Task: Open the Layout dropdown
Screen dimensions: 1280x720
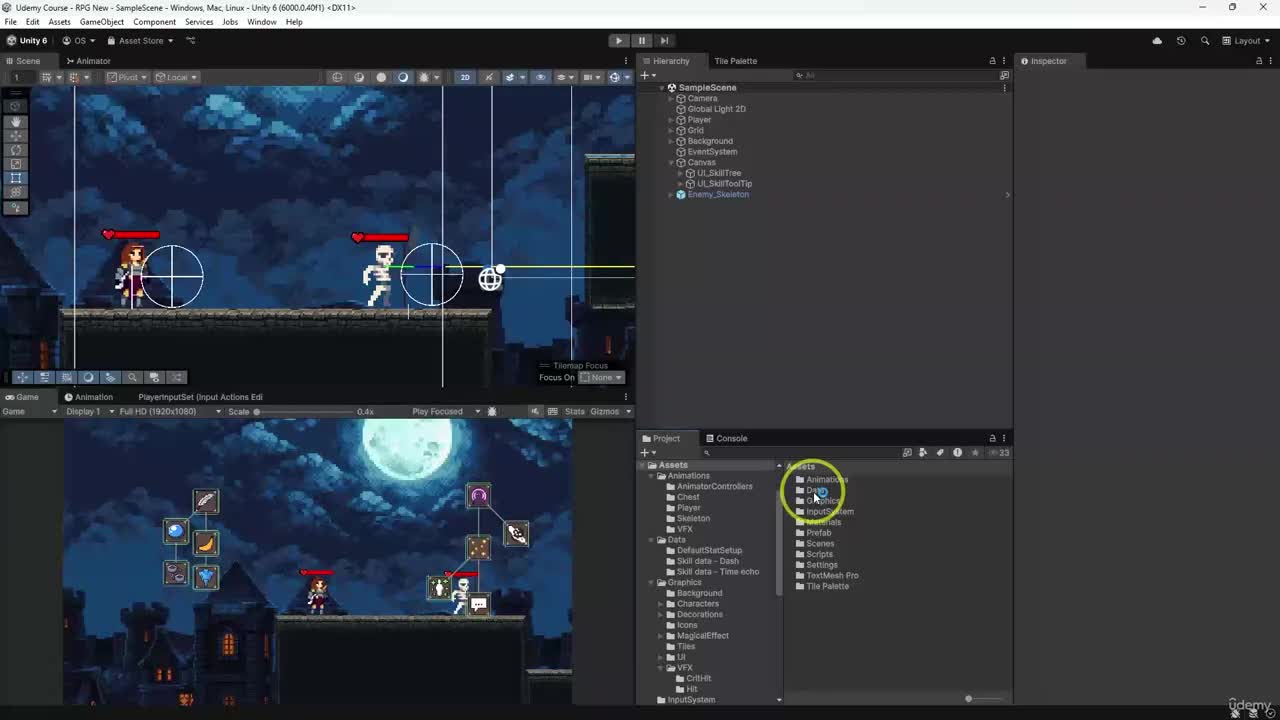Action: click(x=1247, y=41)
